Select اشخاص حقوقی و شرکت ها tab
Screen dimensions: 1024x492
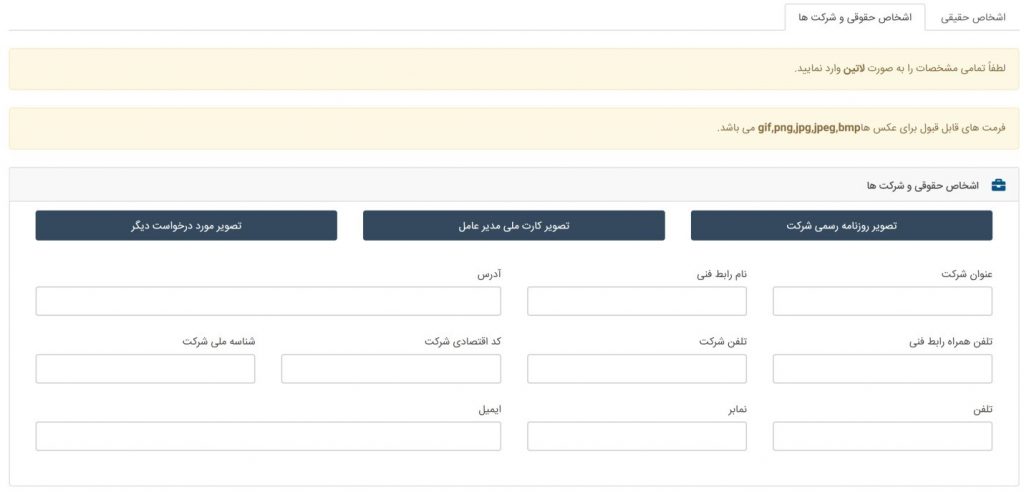pos(854,18)
